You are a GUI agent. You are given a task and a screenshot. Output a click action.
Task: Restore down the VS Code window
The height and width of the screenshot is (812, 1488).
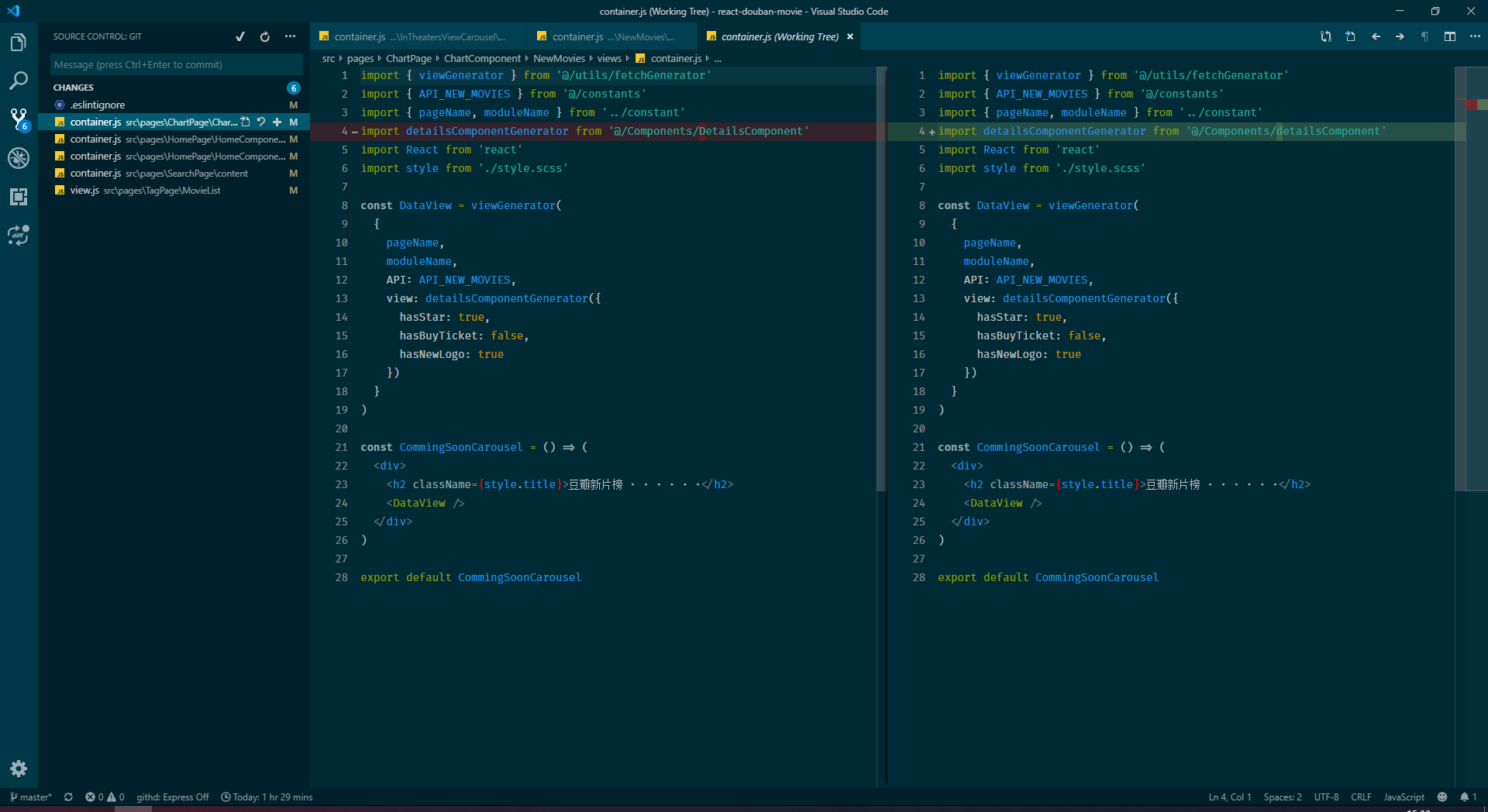coord(1435,11)
